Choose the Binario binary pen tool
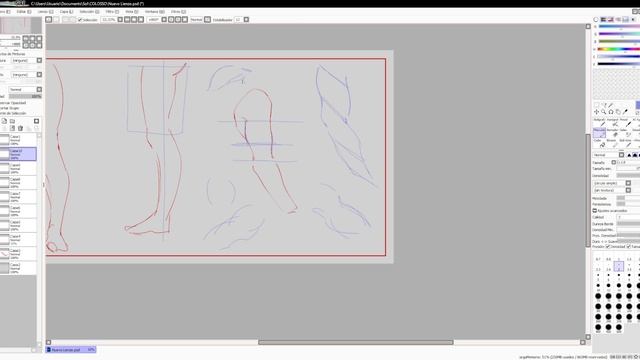This screenshot has height=360, width=640. click(613, 143)
